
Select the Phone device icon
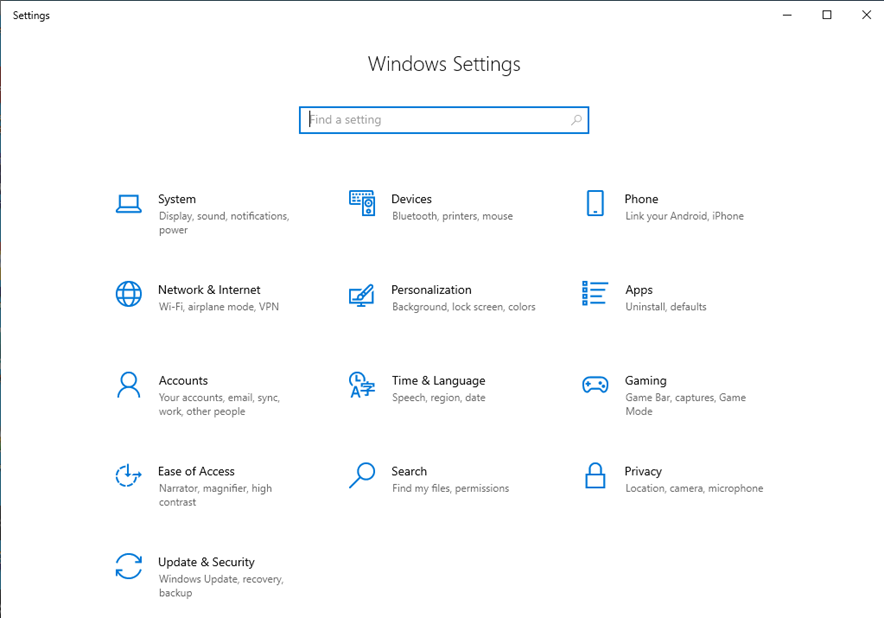[595, 203]
